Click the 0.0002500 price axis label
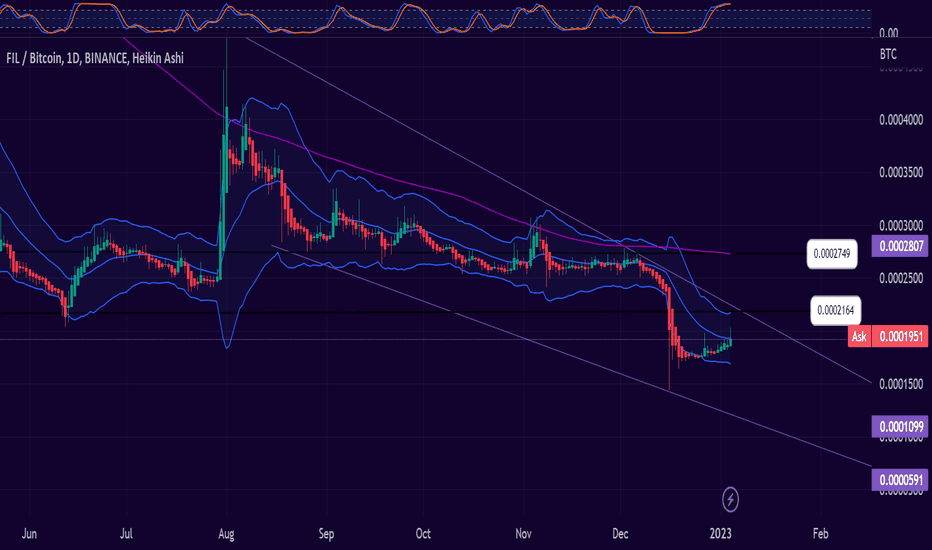This screenshot has height=550, width=932. pyautogui.click(x=901, y=279)
